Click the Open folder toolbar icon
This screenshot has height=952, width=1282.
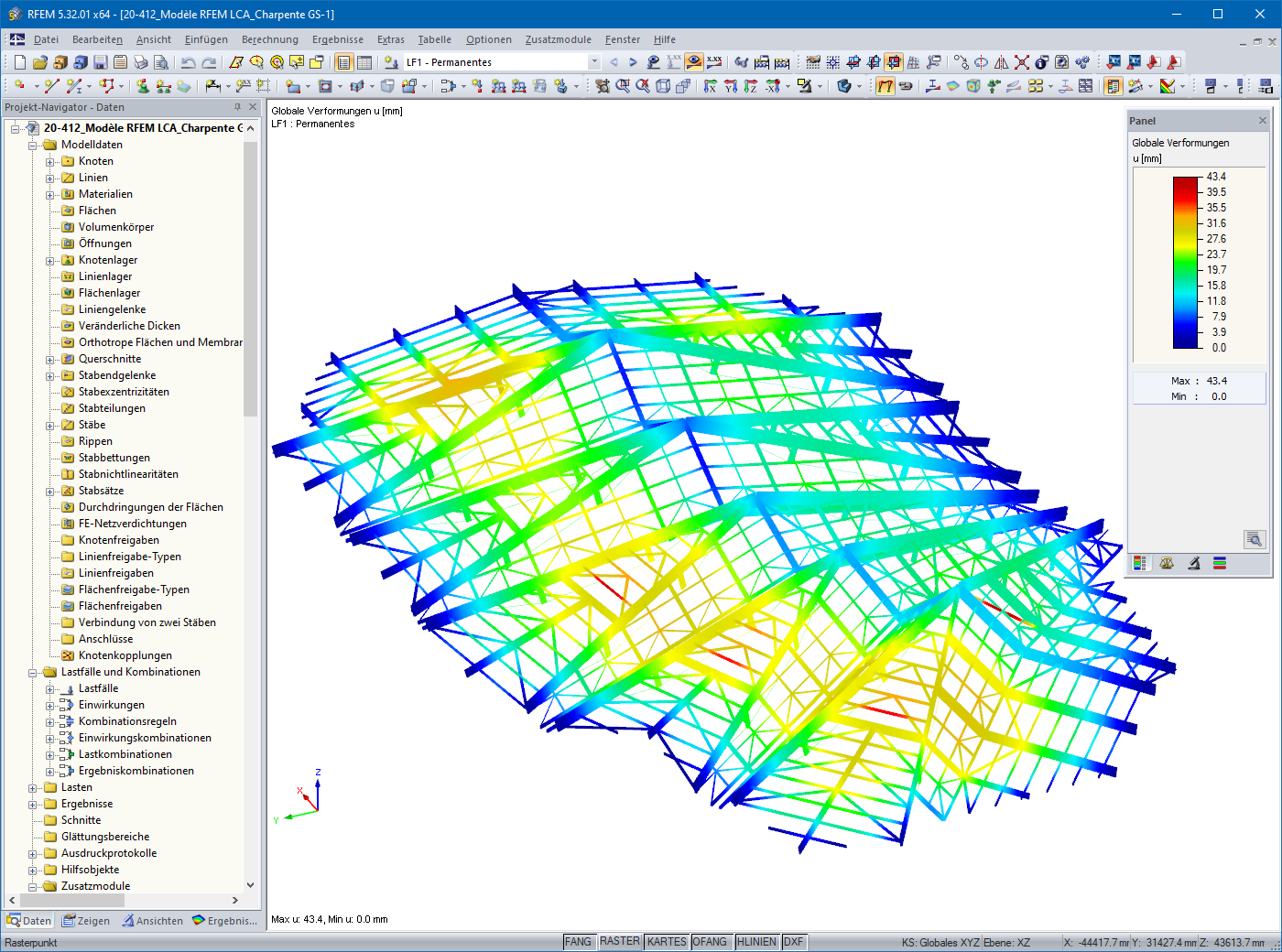(x=39, y=62)
